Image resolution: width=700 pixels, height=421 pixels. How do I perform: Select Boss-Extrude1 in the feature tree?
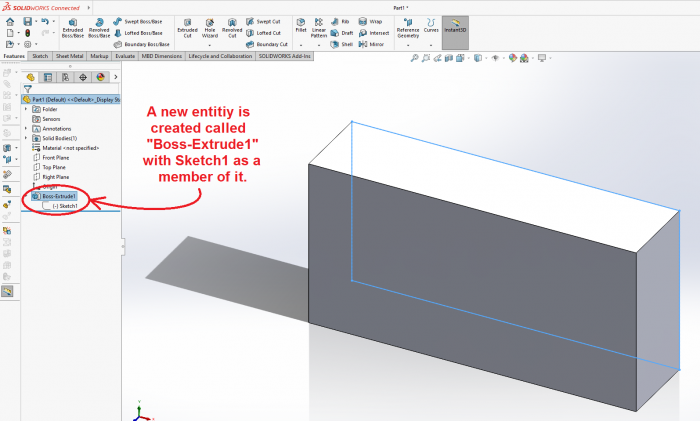pyautogui.click(x=59, y=196)
